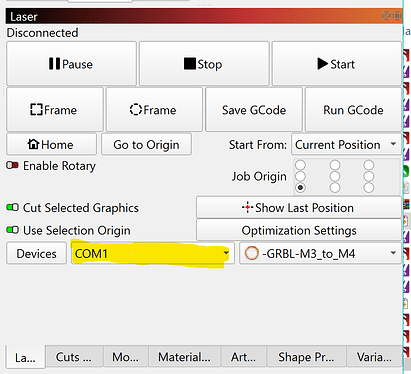Switch to the Material tab
The height and width of the screenshot is (374, 411).
click(184, 357)
